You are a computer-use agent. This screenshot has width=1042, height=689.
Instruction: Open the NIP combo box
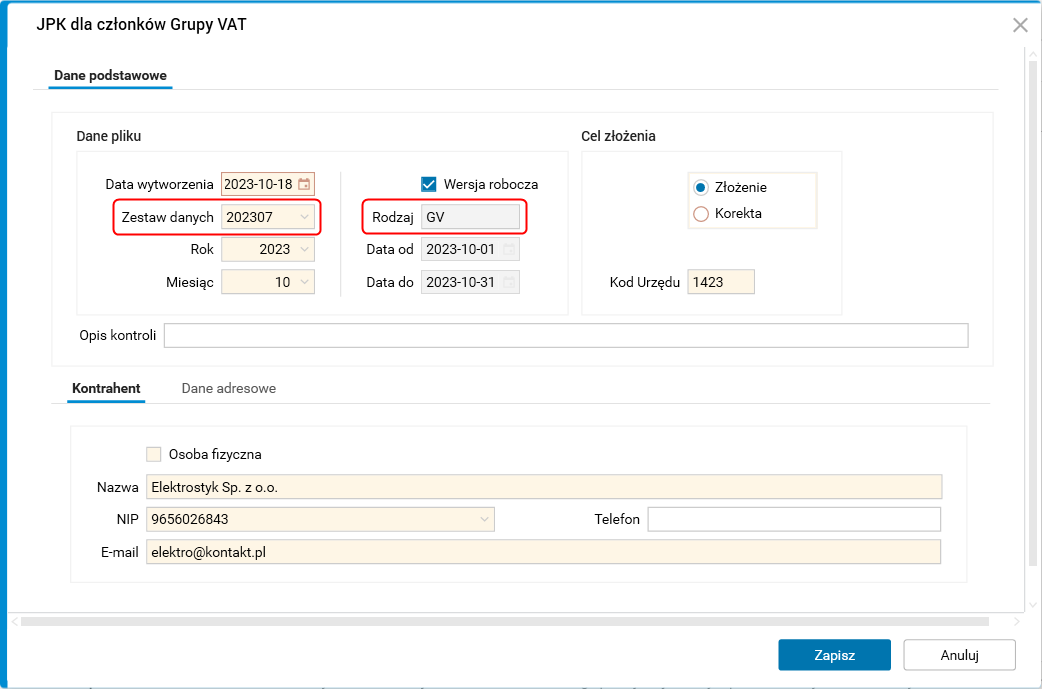[x=484, y=519]
